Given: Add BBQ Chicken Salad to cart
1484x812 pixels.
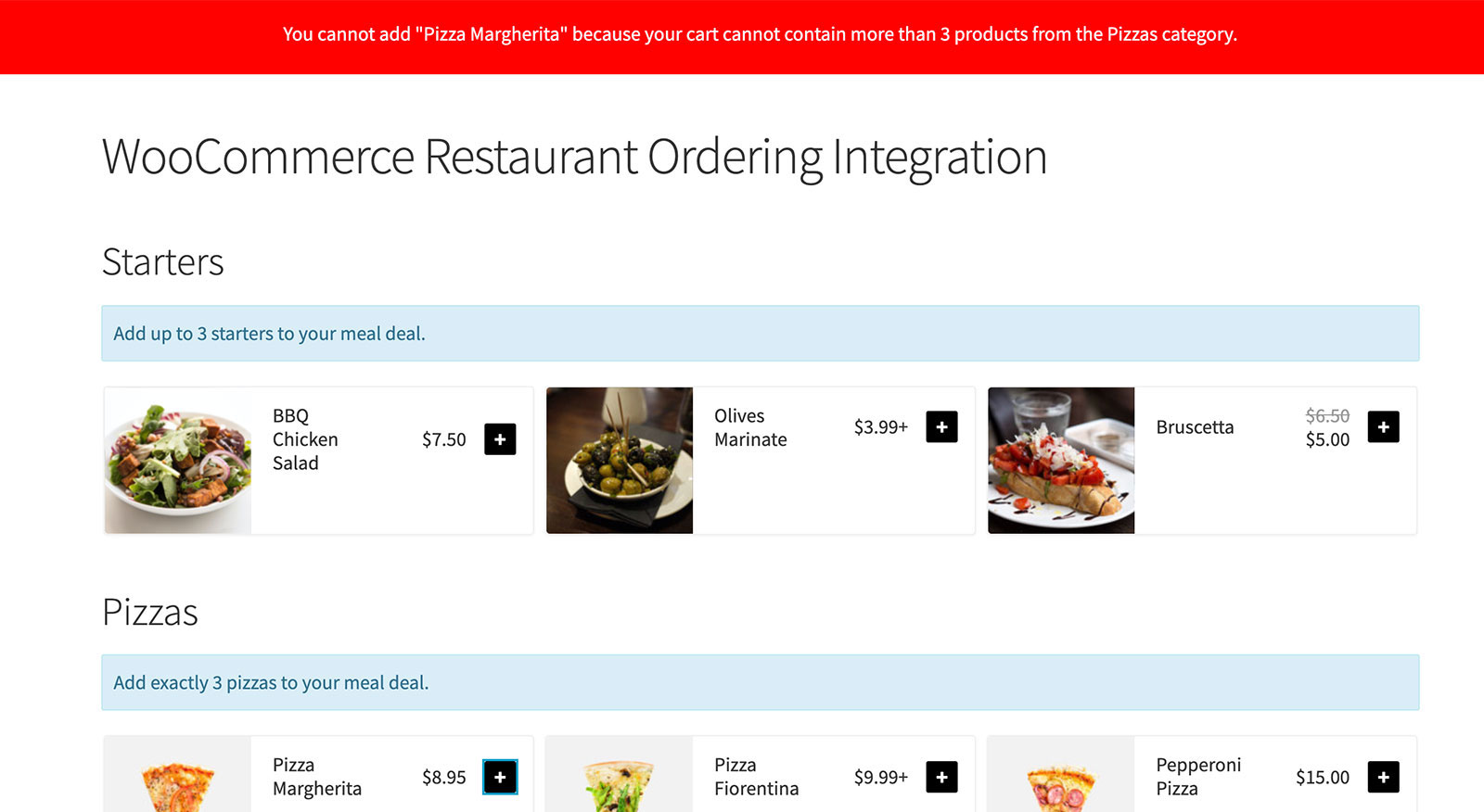Looking at the screenshot, I should click(500, 439).
